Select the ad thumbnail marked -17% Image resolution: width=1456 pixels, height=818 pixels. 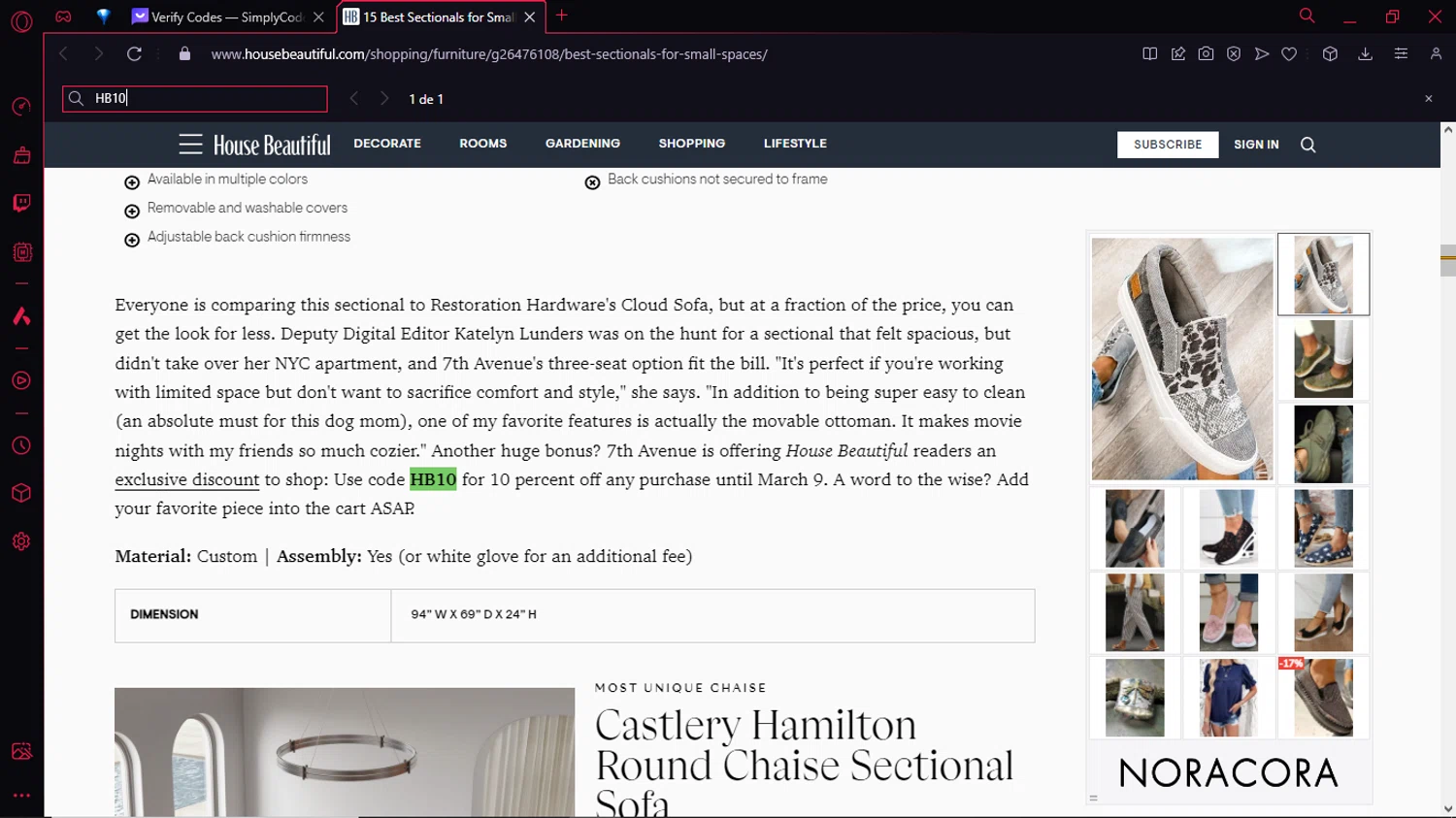click(1323, 698)
